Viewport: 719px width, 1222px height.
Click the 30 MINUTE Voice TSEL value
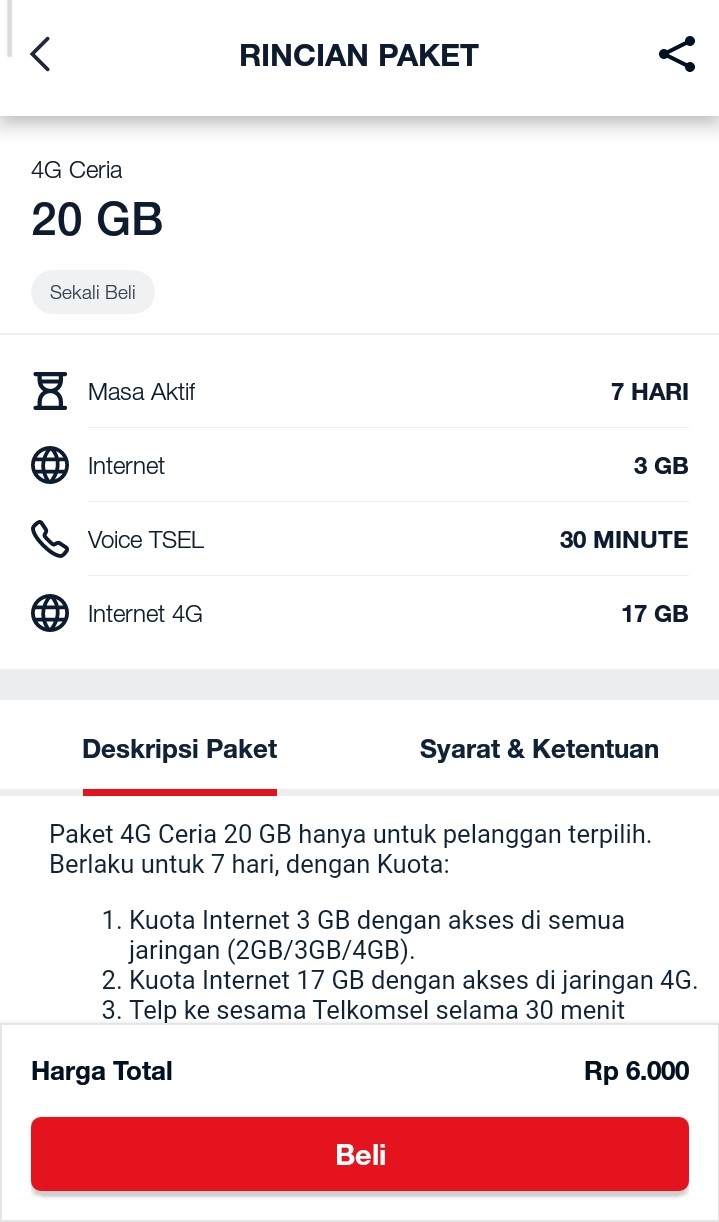(624, 539)
